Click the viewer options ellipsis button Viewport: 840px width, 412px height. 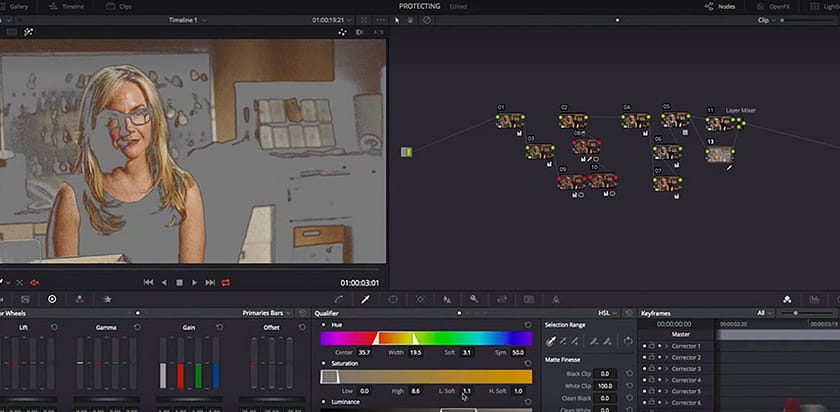pos(380,20)
